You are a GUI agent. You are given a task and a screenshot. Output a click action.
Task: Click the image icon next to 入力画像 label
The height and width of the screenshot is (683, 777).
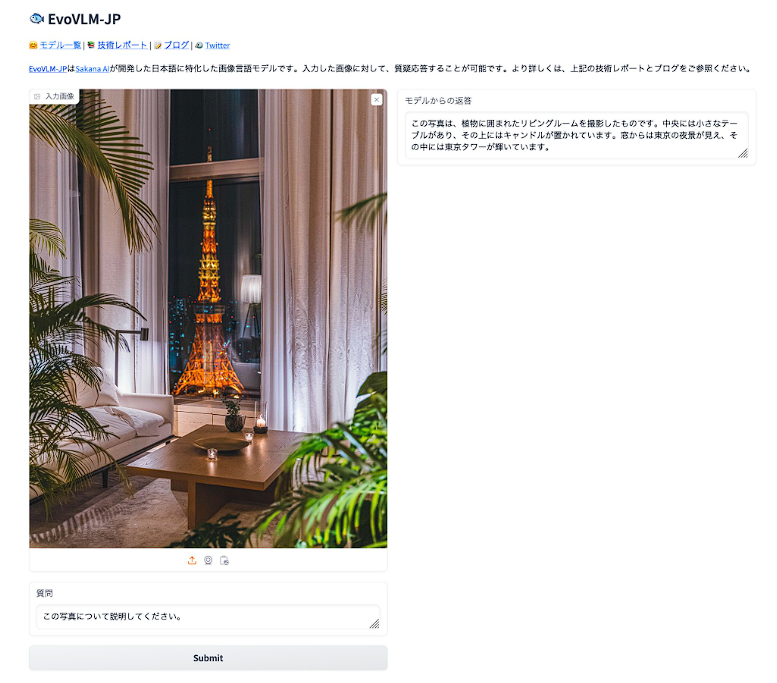click(37, 96)
